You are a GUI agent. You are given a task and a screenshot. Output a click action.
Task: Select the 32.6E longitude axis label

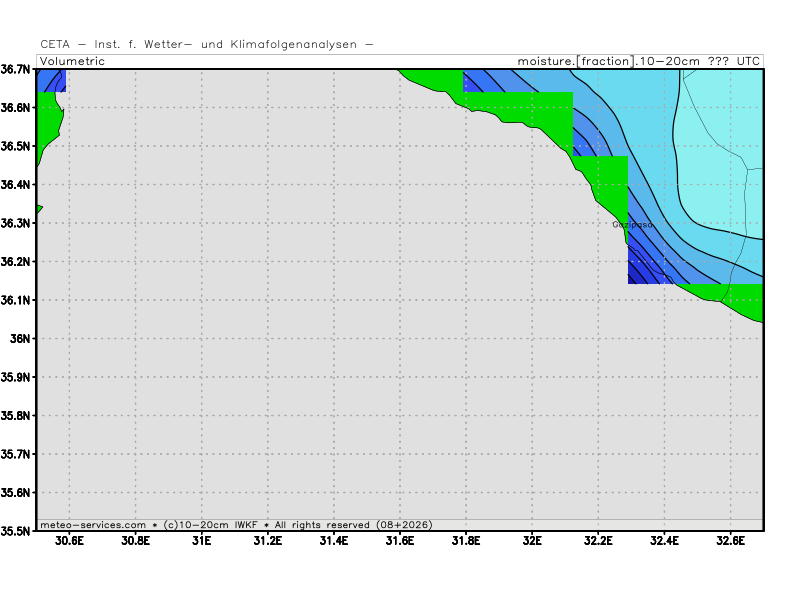click(x=730, y=541)
